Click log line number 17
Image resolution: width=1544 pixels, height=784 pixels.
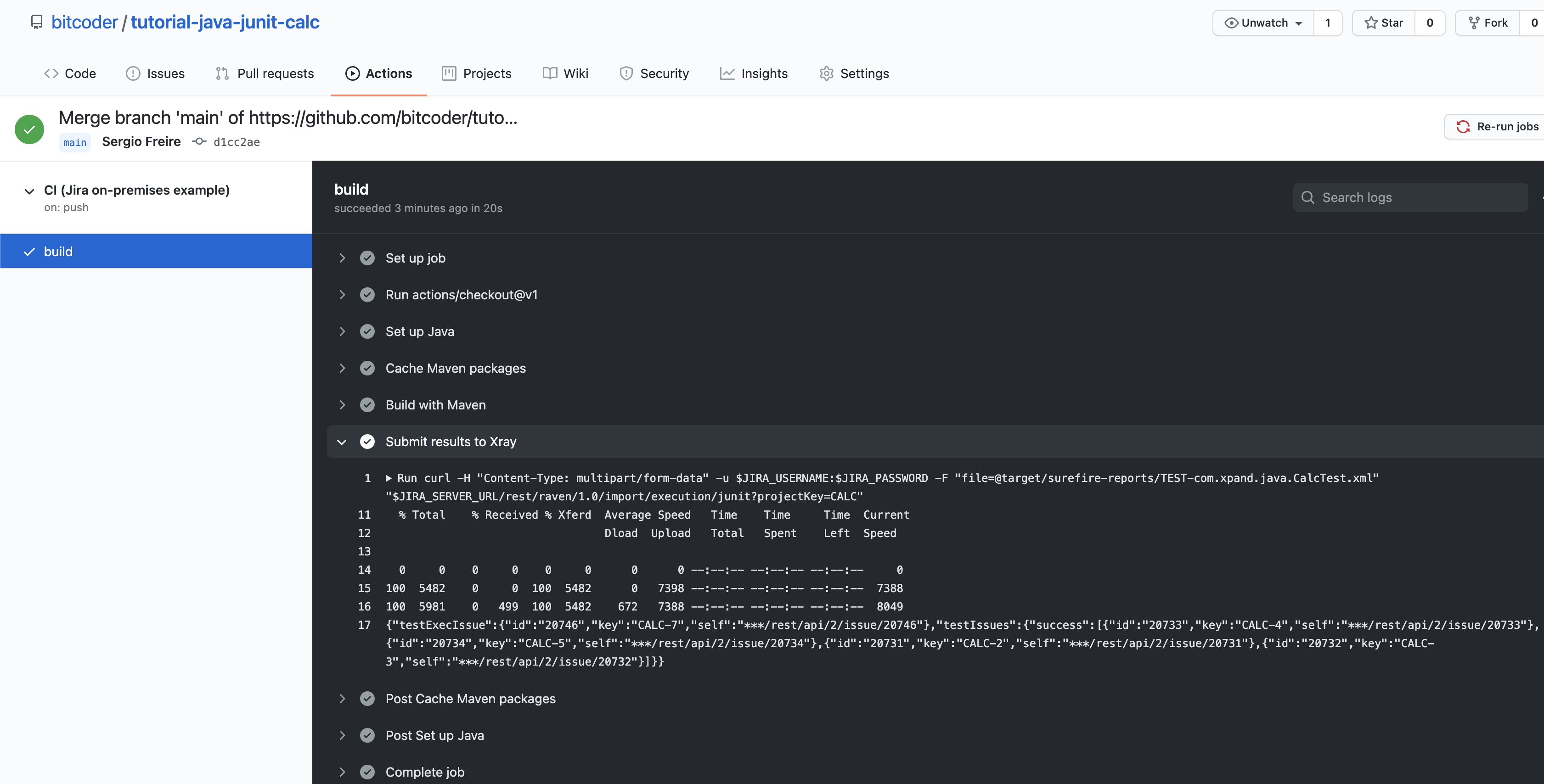(365, 625)
